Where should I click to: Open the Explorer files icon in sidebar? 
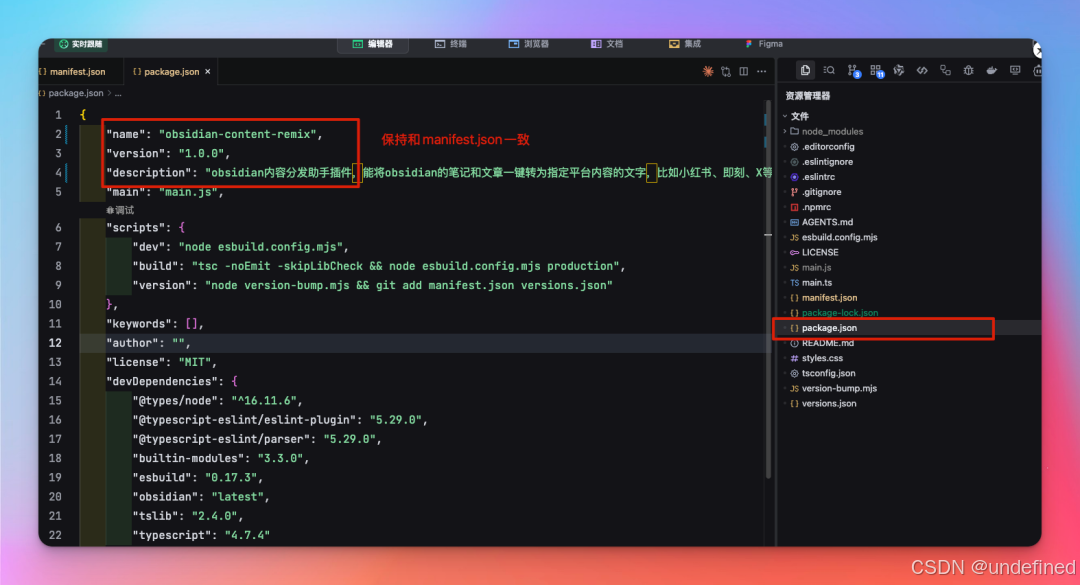pyautogui.click(x=805, y=70)
